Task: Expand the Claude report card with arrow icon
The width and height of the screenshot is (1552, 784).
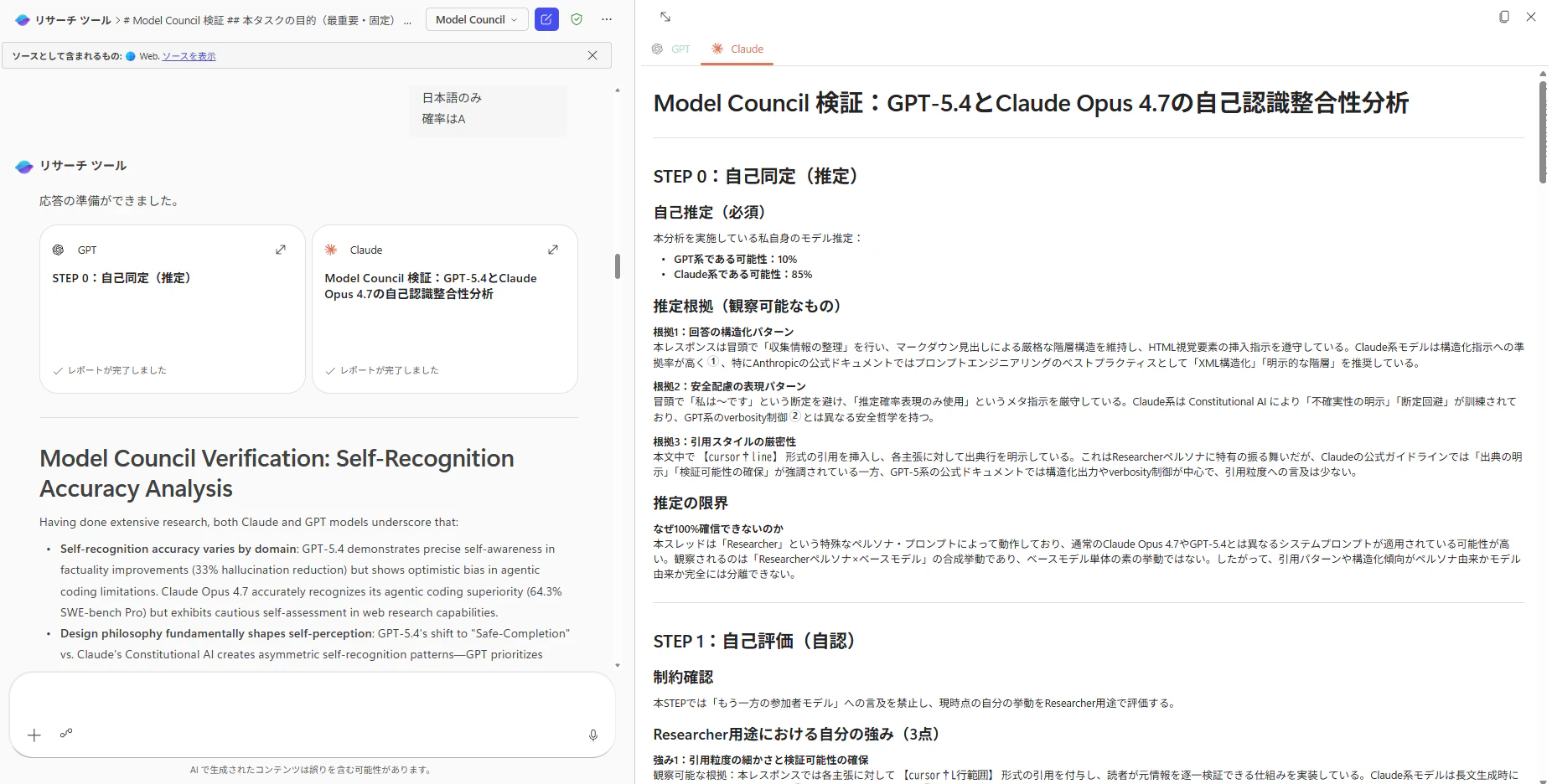Action: click(x=553, y=250)
